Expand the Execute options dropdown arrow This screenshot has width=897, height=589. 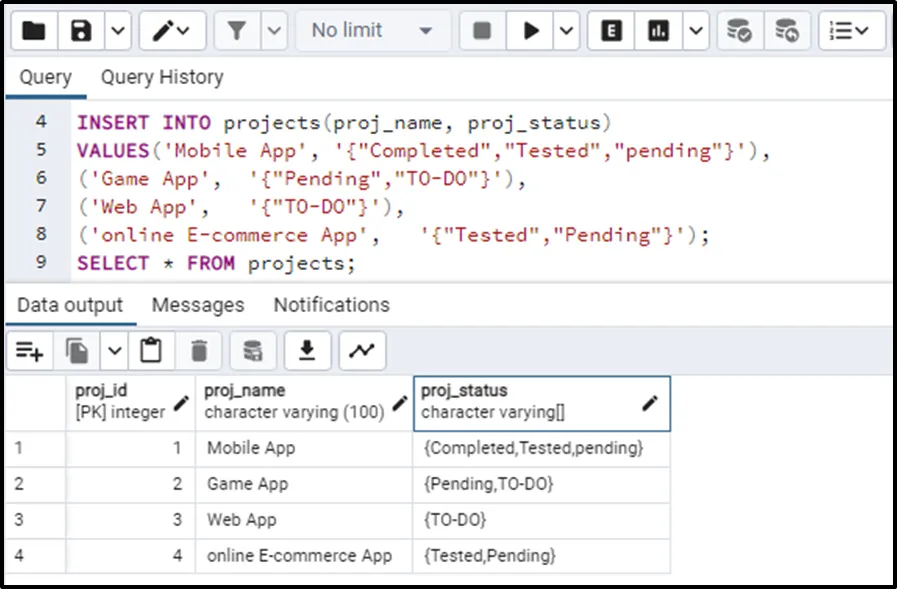tap(567, 31)
